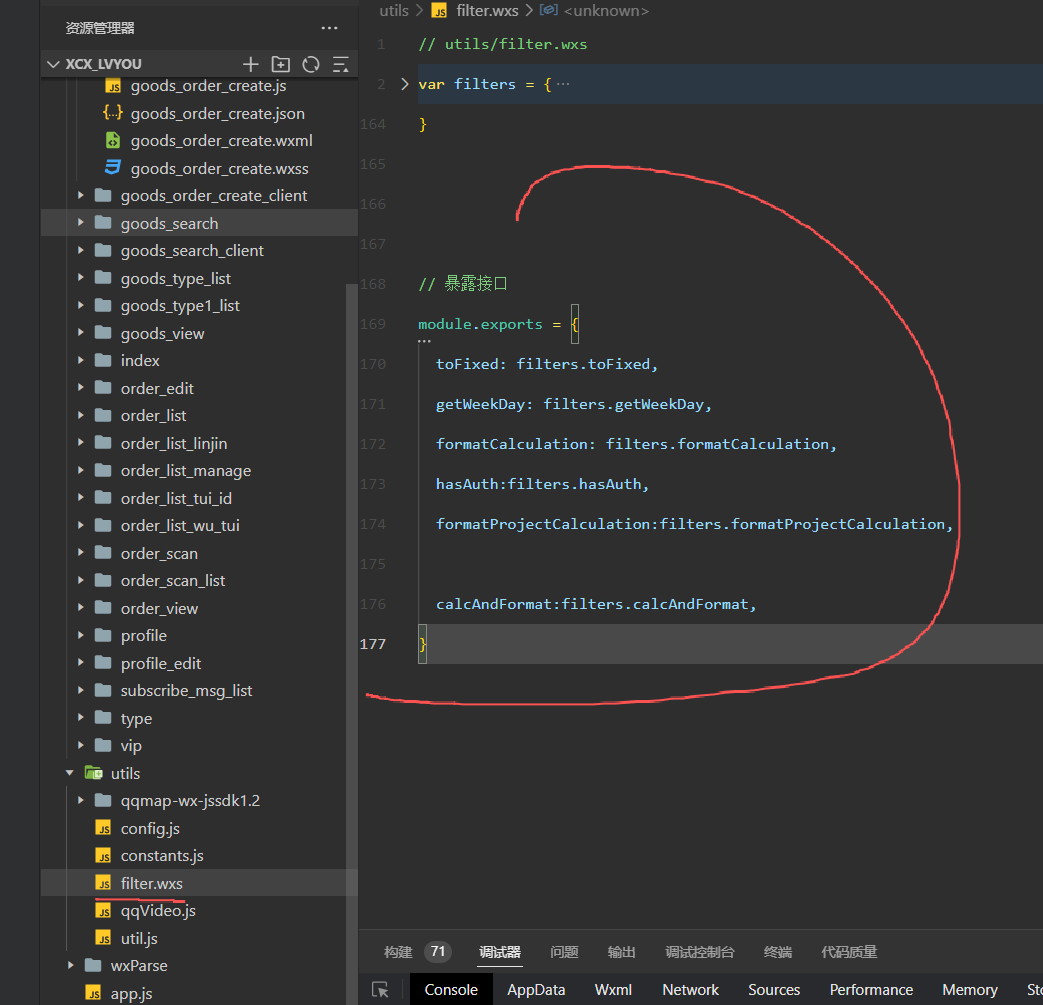Refresh the file explorer tree
This screenshot has height=1005, width=1043.
point(311,64)
